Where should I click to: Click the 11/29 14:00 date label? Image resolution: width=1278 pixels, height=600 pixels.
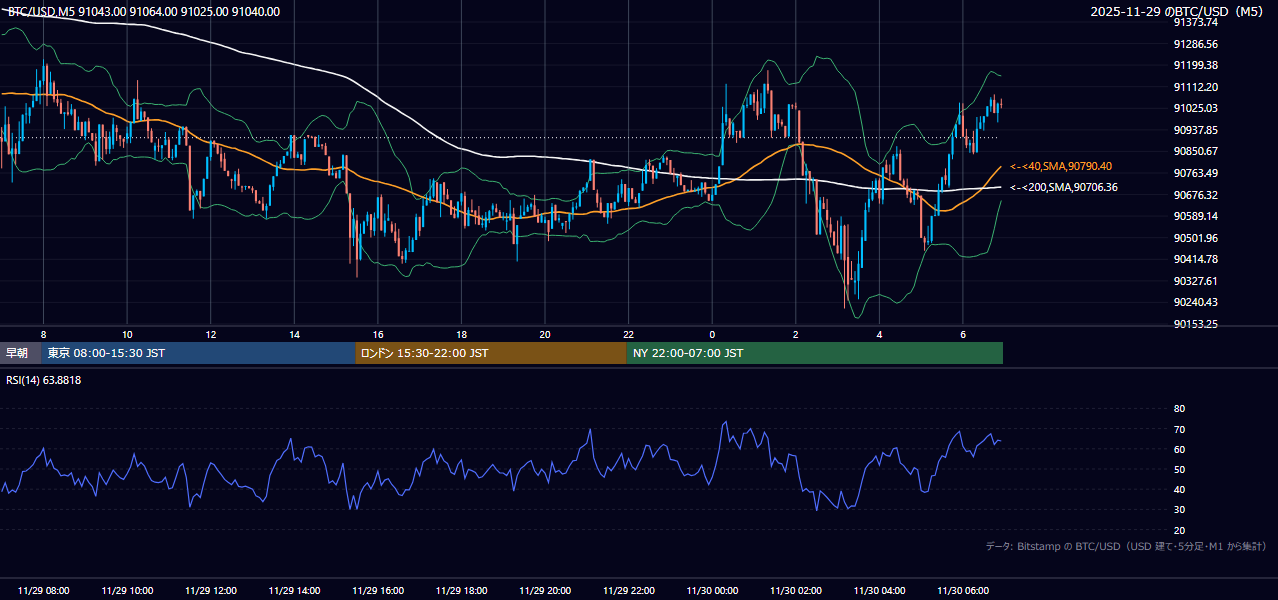click(x=294, y=590)
